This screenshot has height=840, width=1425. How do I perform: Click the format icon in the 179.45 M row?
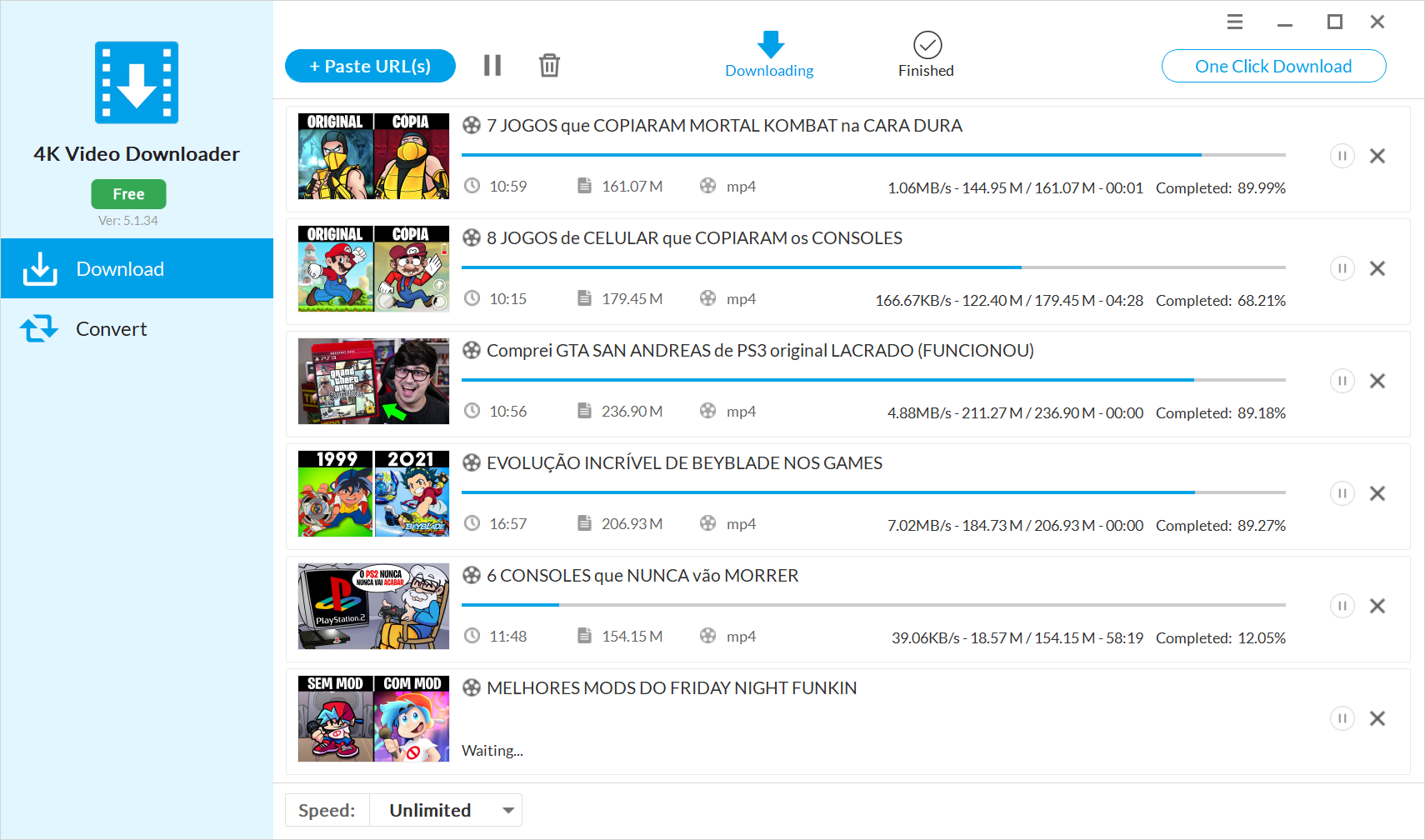(x=707, y=298)
